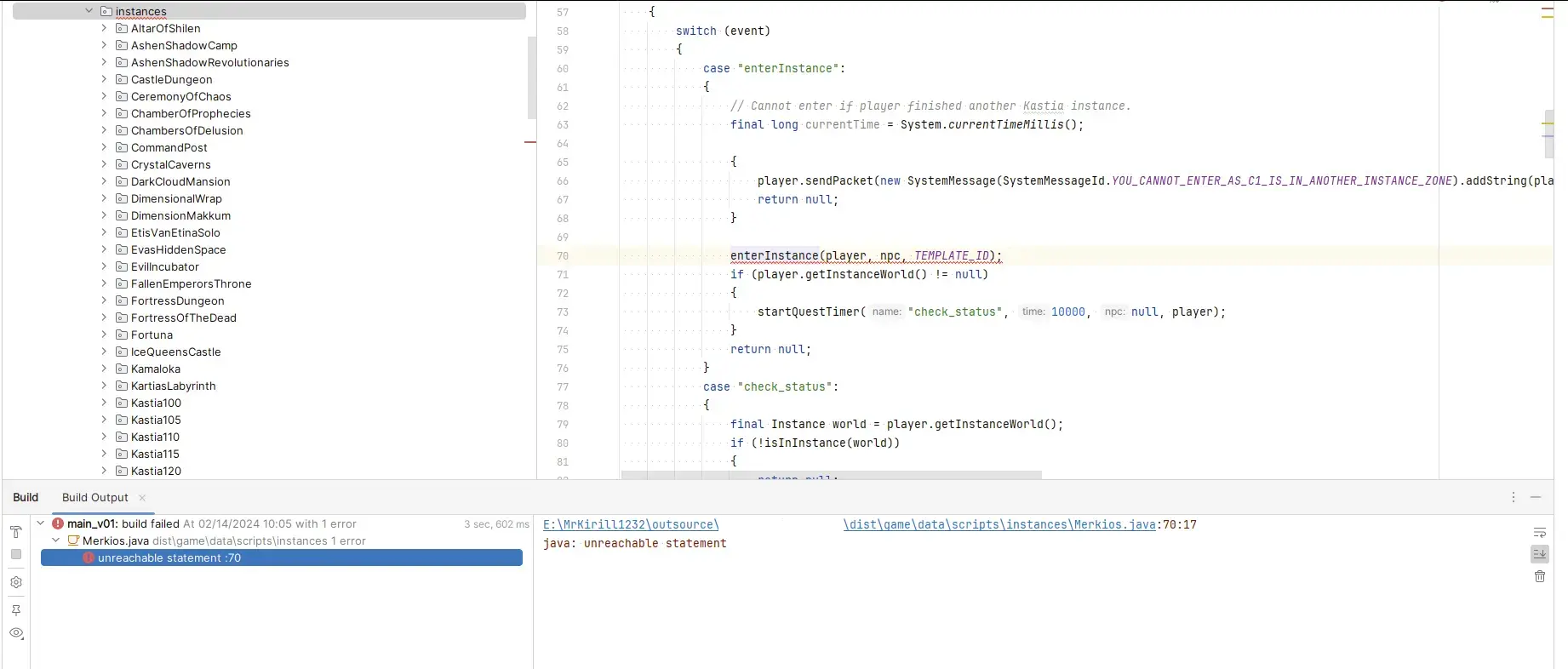Click folder icon beside Kastia120
The image size is (1568, 669).
pos(122,472)
